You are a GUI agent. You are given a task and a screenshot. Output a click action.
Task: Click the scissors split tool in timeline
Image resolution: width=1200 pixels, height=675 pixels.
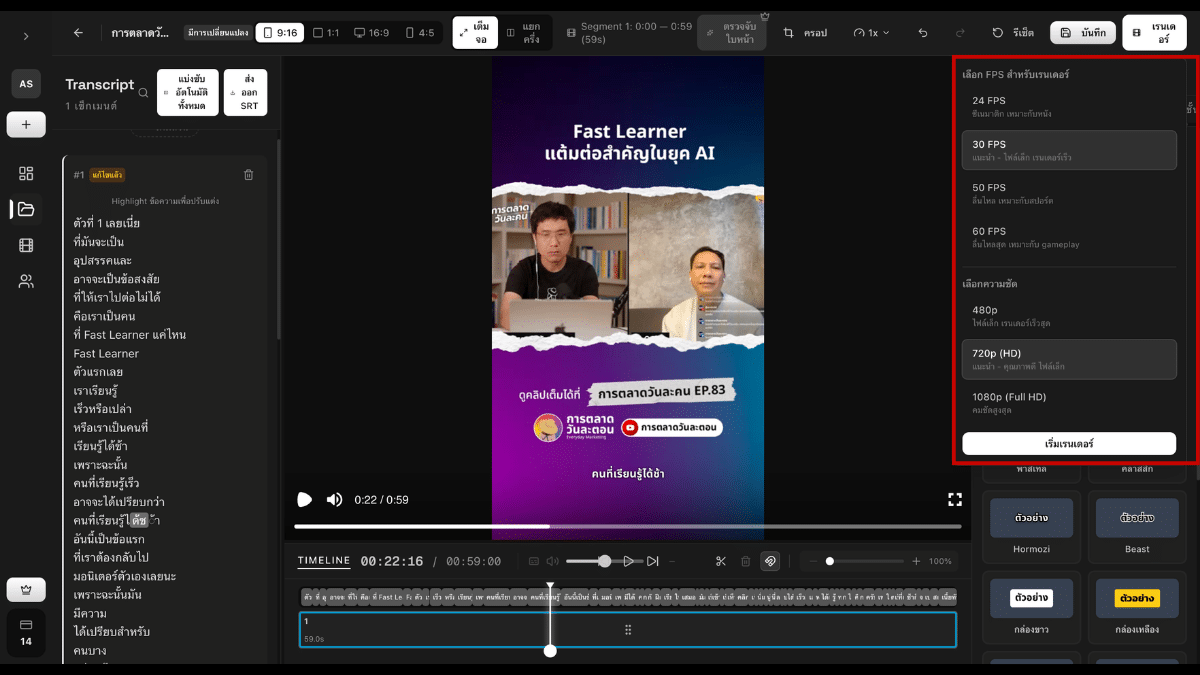720,561
